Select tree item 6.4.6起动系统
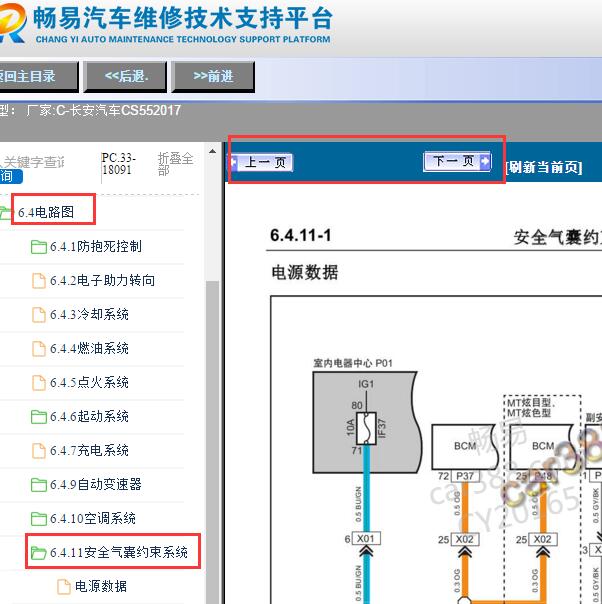 pos(89,416)
